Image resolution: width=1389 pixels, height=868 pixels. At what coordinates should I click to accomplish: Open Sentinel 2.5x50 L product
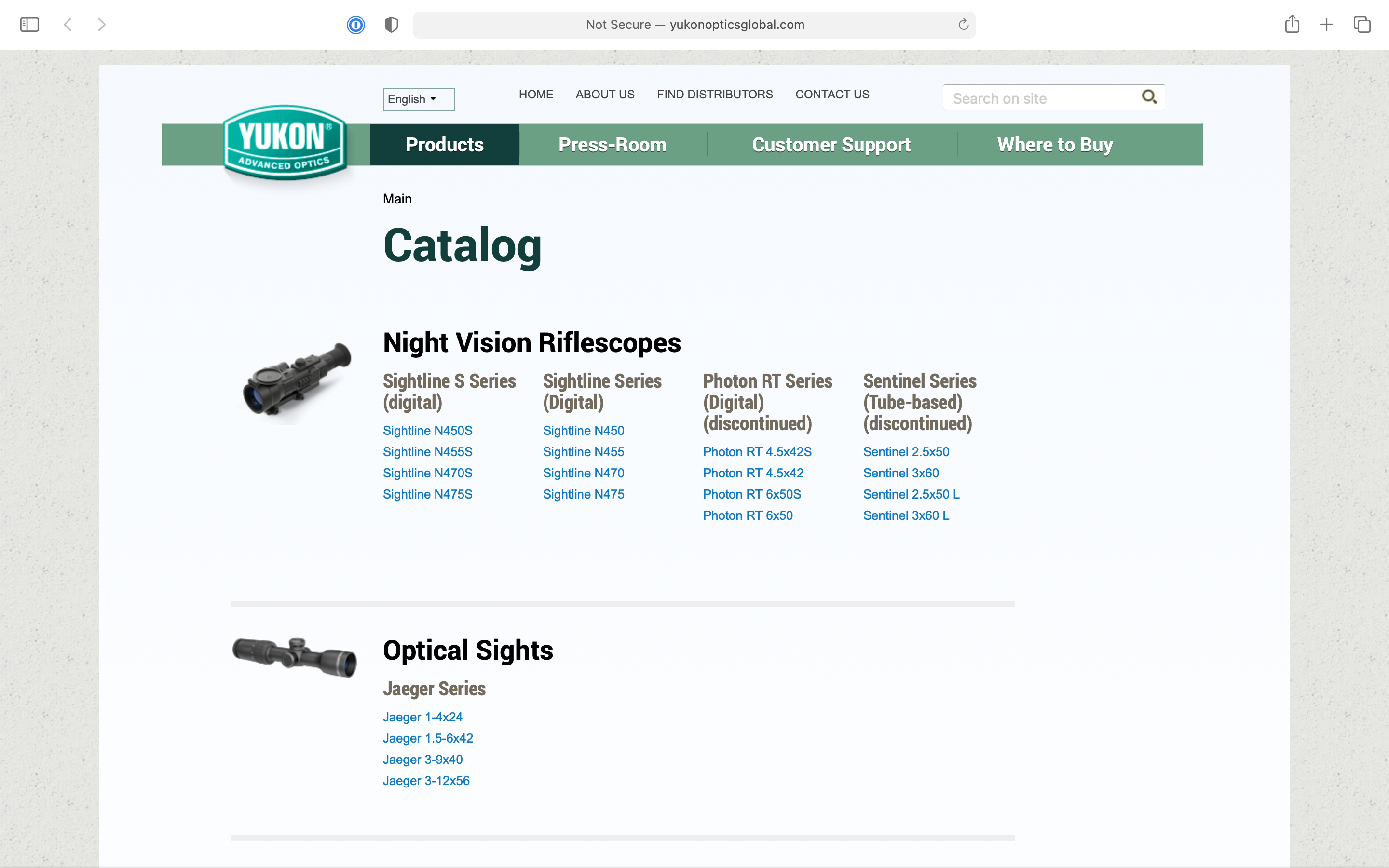[912, 494]
